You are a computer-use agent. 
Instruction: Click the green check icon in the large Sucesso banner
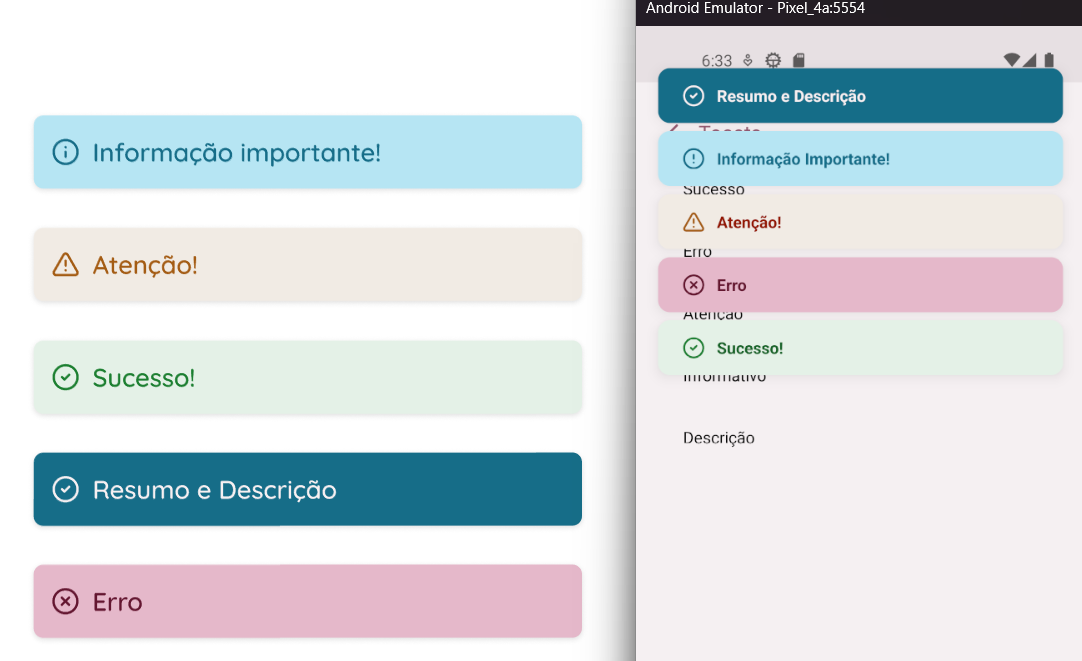point(65,377)
